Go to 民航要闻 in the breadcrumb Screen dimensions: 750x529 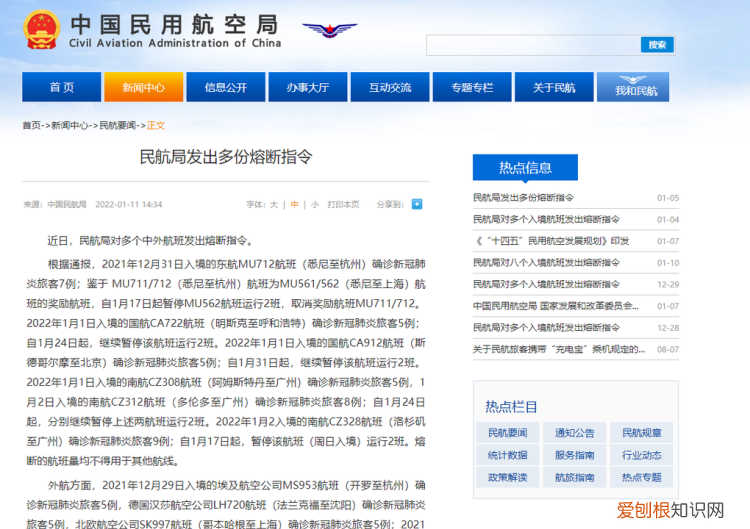[117, 125]
